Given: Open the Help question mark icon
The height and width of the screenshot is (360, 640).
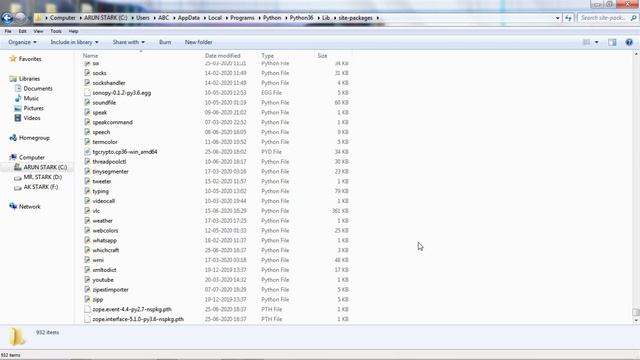Looking at the screenshot, I should [x=629, y=42].
